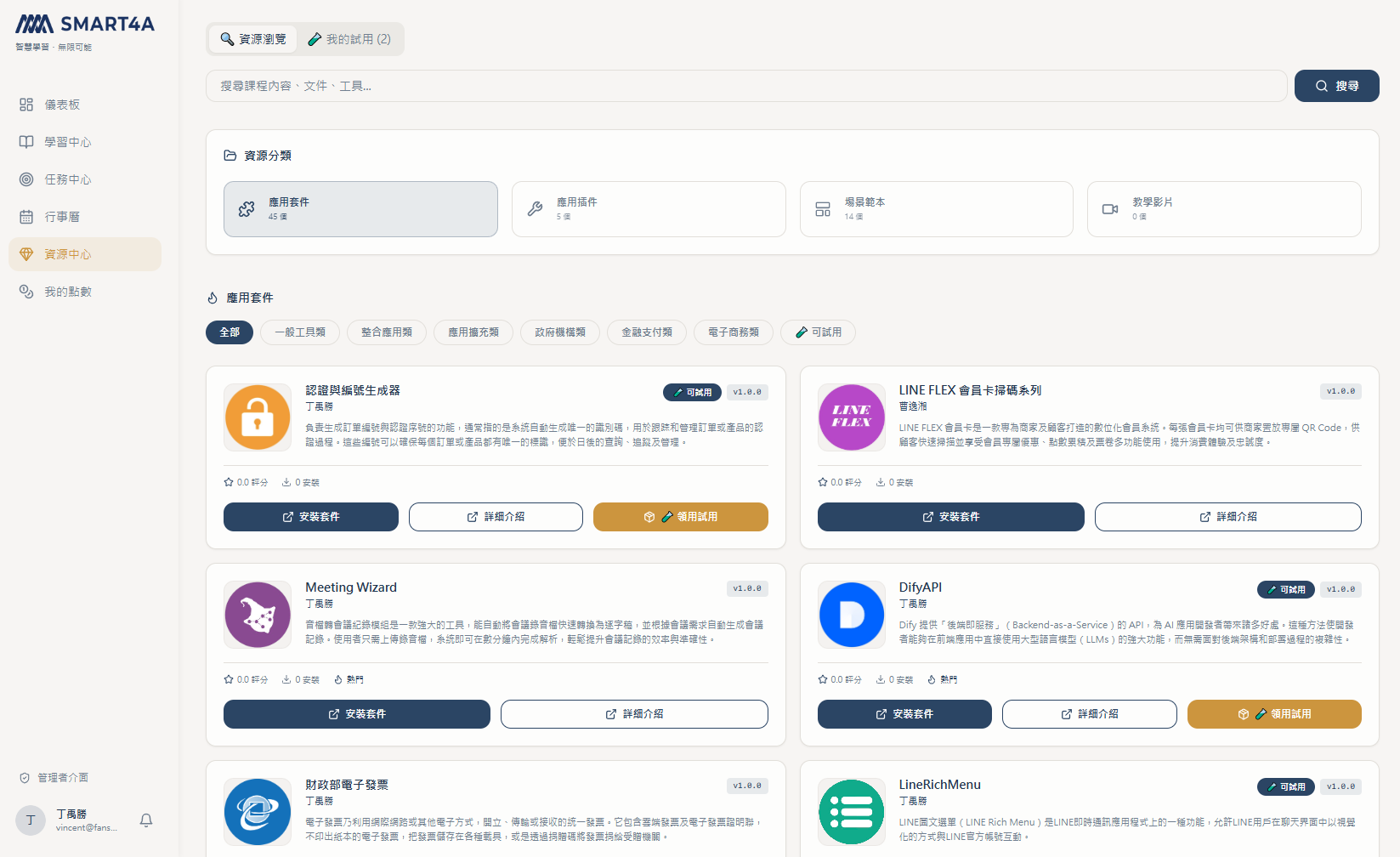Filter by 一般工具類
The width and height of the screenshot is (1400, 857).
point(300,332)
